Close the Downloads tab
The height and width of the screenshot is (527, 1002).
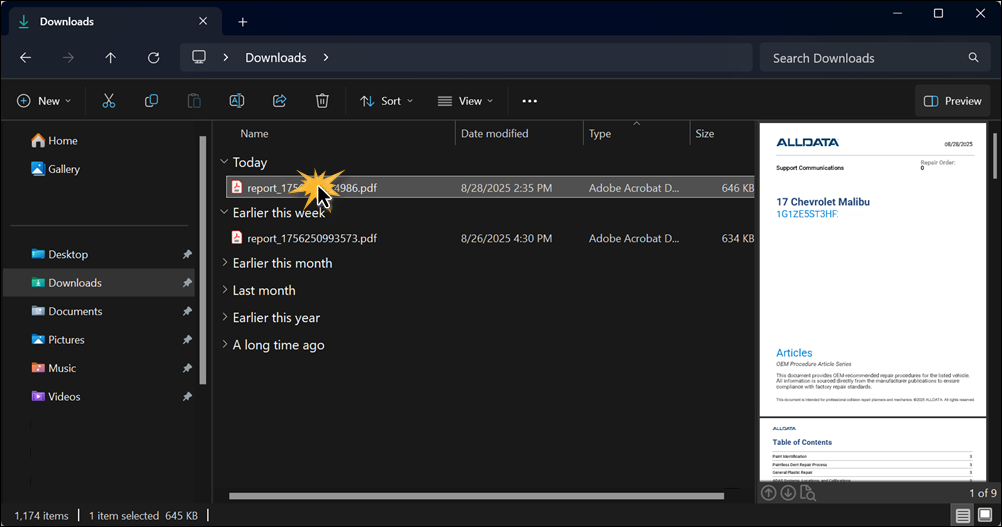(203, 21)
